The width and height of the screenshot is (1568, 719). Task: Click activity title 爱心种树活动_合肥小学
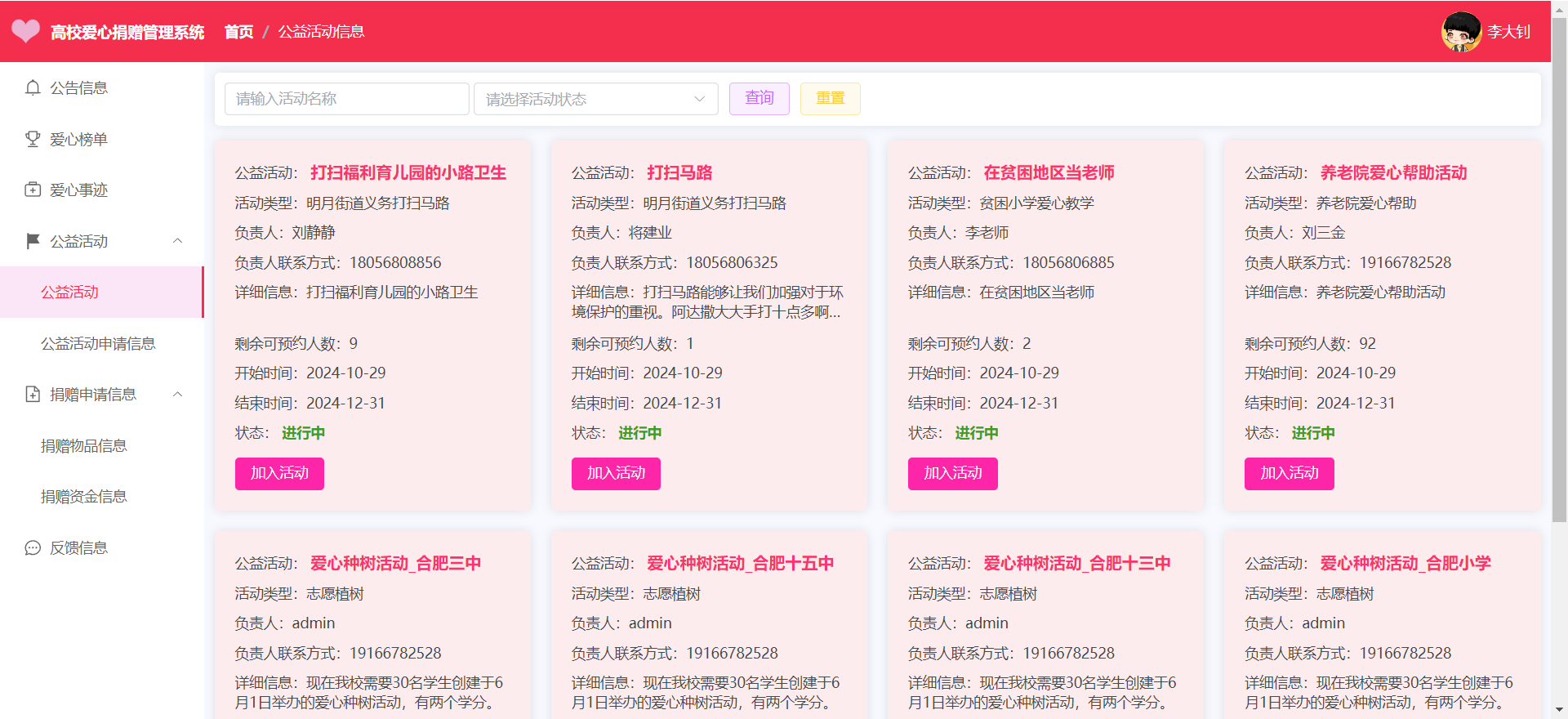coord(1405,563)
